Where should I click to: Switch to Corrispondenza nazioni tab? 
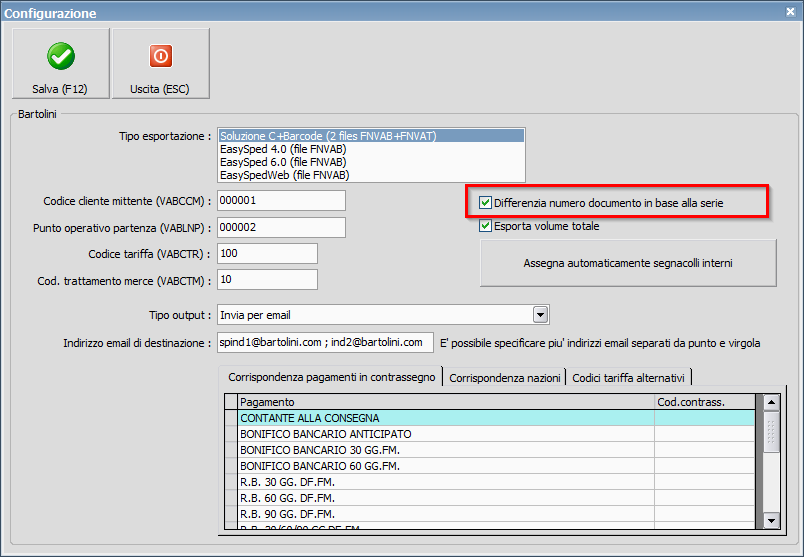point(505,378)
